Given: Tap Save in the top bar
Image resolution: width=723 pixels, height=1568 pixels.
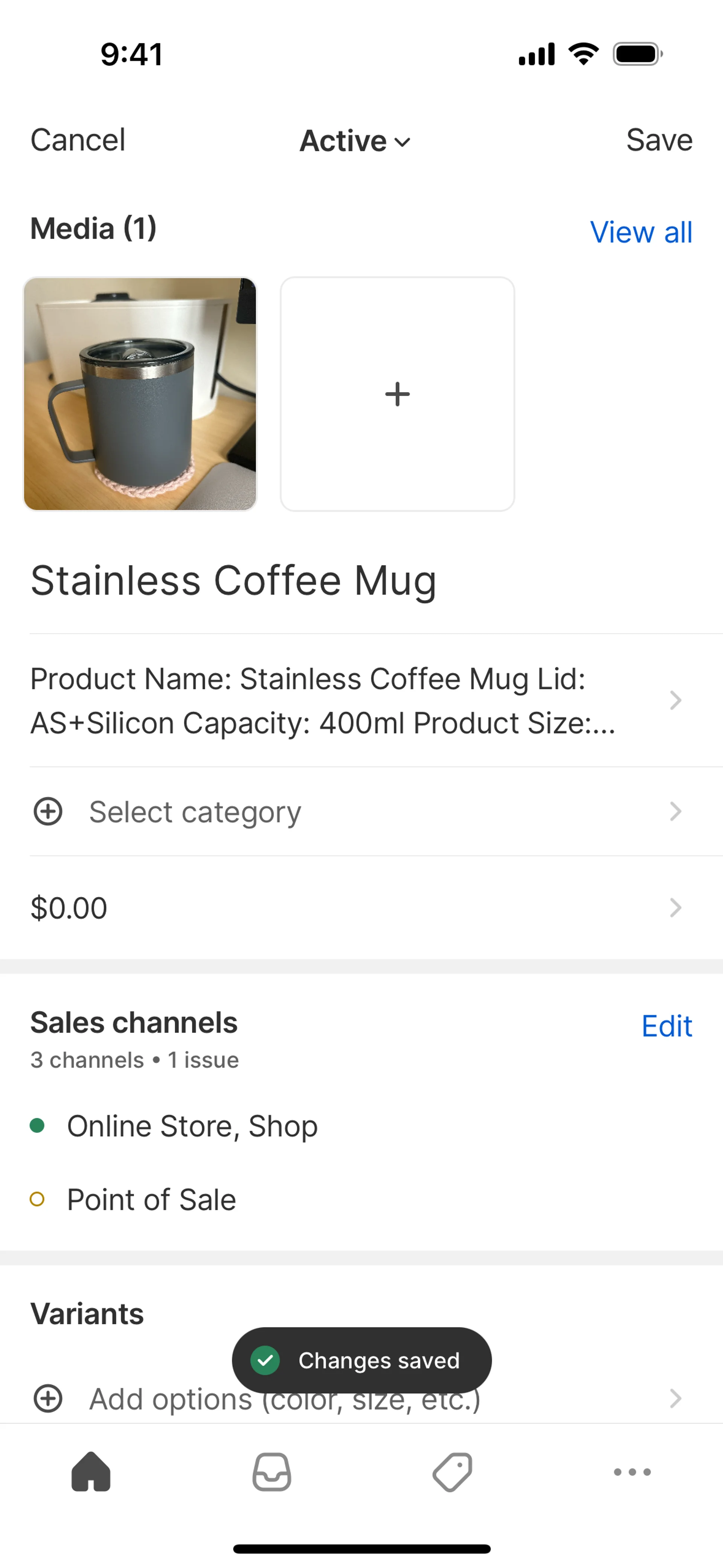Looking at the screenshot, I should tap(659, 140).
